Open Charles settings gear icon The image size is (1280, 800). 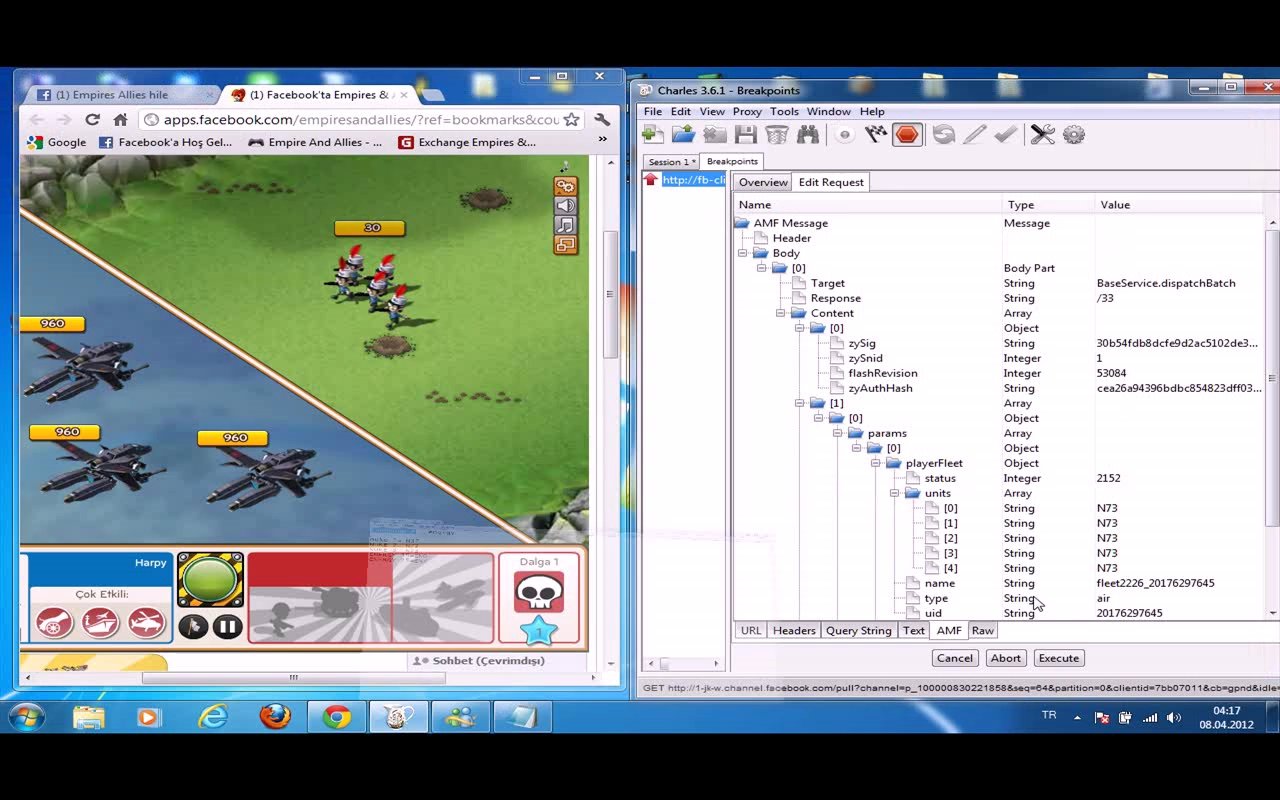pyautogui.click(x=1074, y=135)
